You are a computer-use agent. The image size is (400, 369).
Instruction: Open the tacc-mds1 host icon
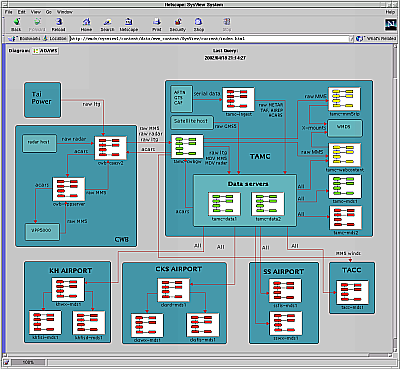(352, 292)
